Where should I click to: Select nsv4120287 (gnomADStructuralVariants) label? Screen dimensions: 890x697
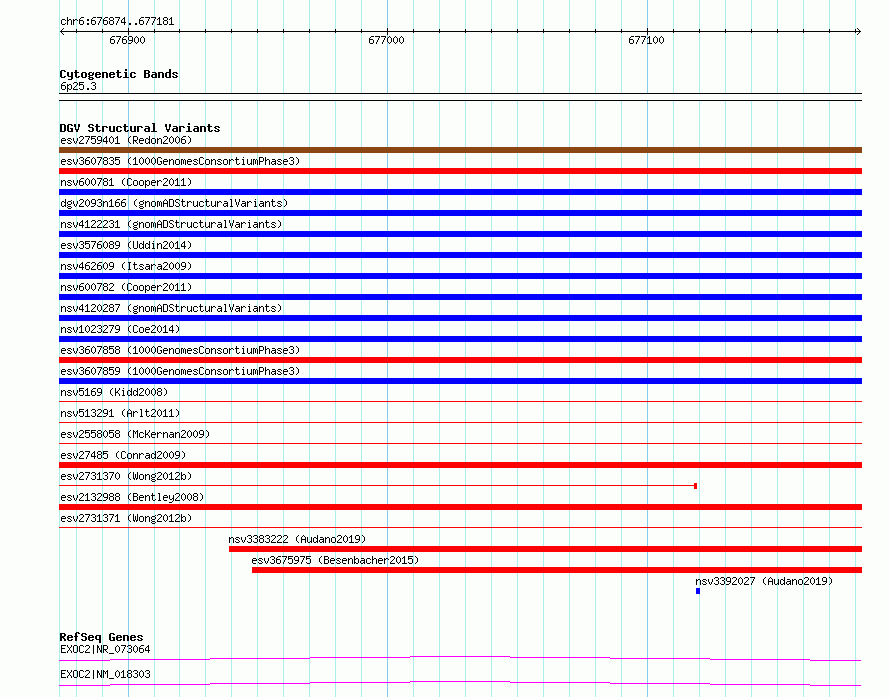coord(171,308)
